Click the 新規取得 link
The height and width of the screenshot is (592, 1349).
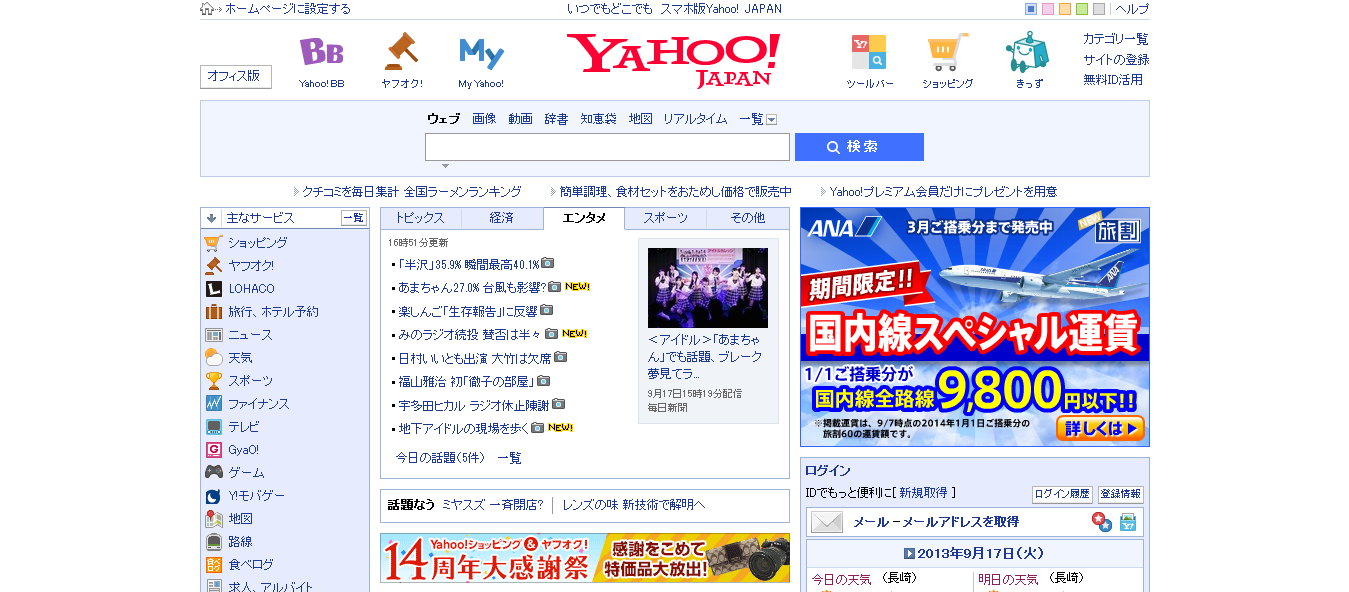(924, 493)
